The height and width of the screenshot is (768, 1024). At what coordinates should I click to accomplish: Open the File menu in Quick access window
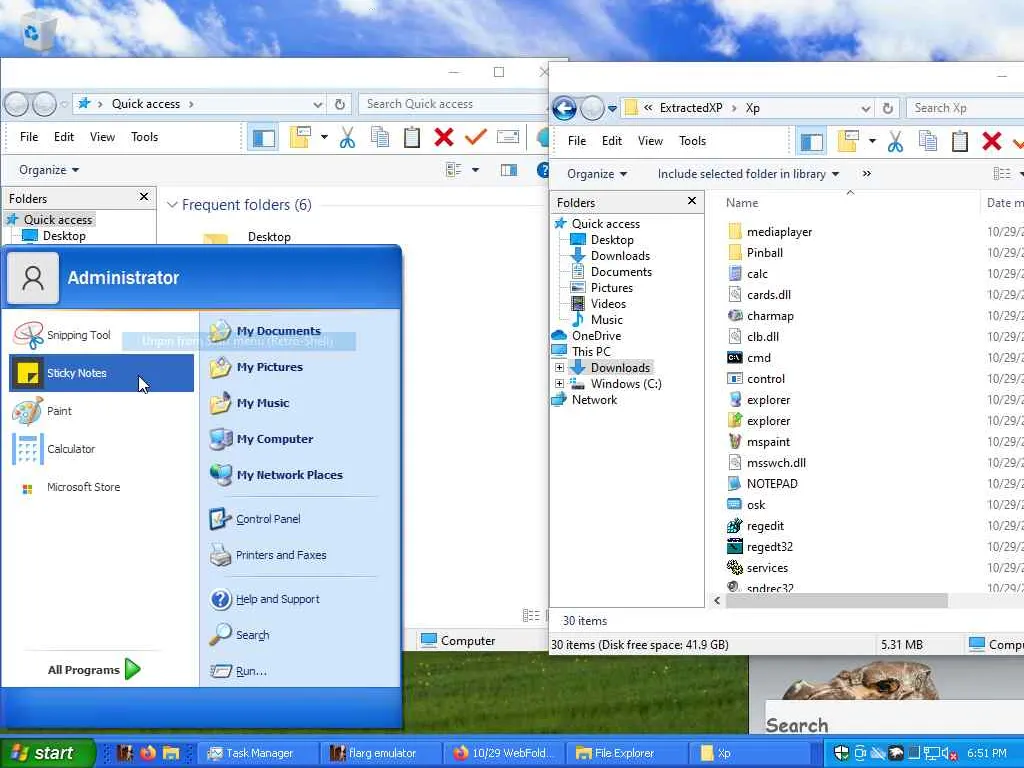[x=29, y=137]
